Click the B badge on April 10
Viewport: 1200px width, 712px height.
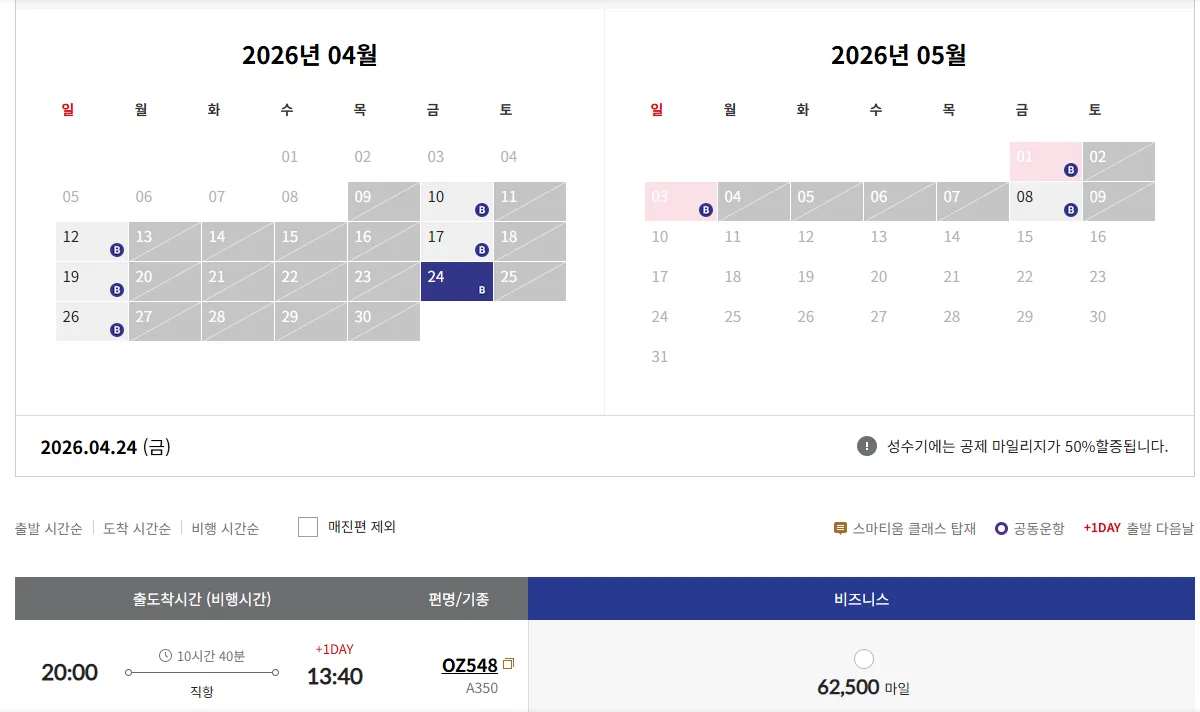coord(481,210)
